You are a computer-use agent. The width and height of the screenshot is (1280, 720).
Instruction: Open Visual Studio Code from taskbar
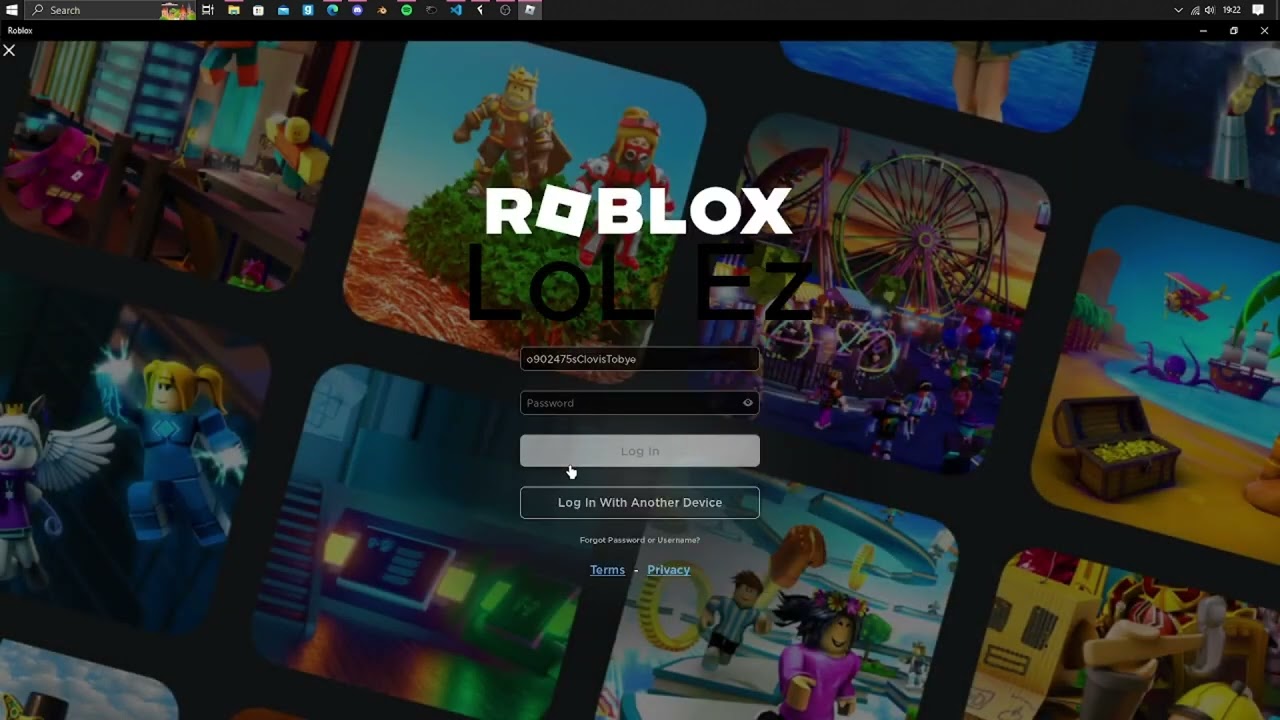(456, 10)
